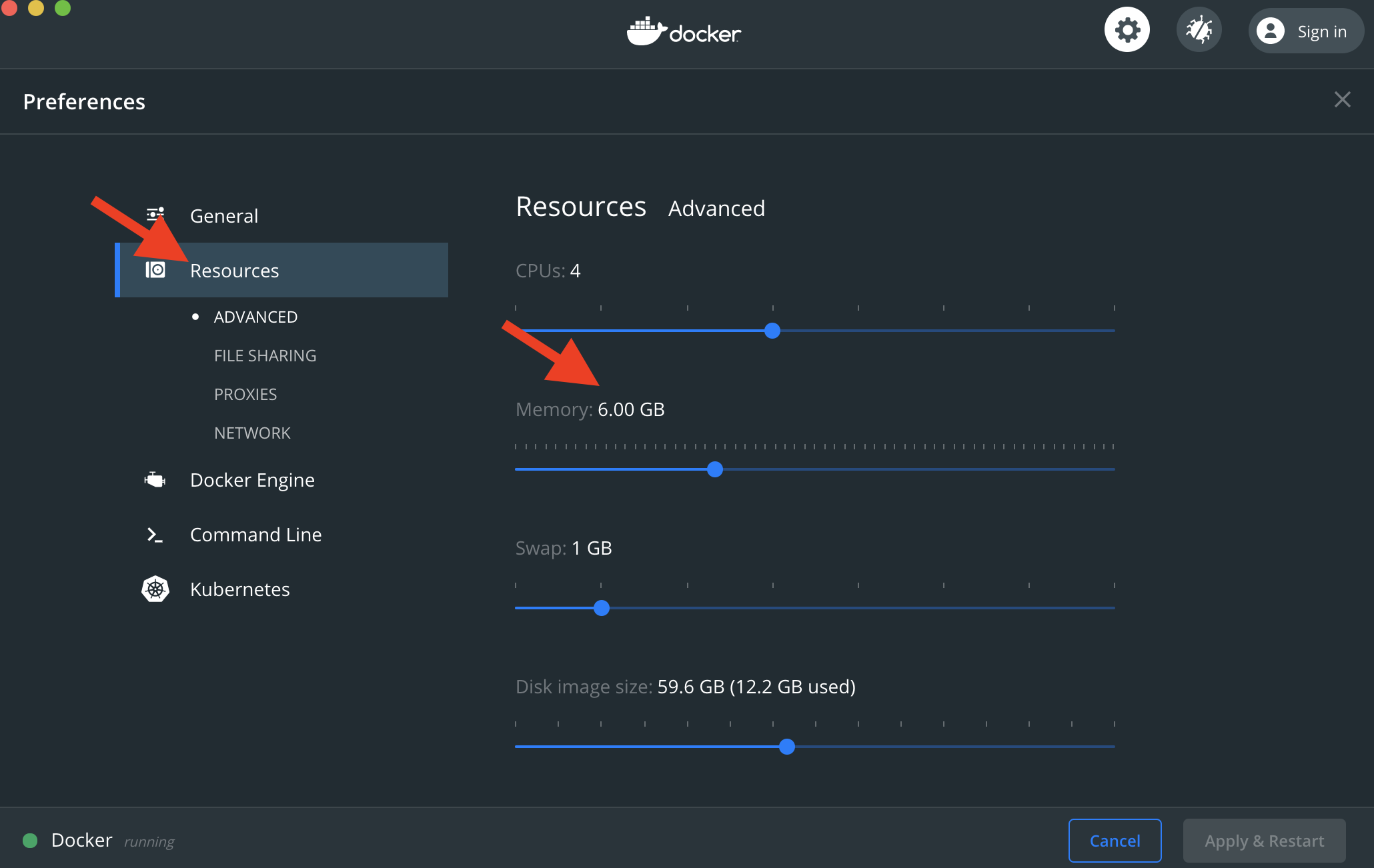This screenshot has height=868, width=1374.
Task: Click the Cancel button
Action: tap(1115, 841)
